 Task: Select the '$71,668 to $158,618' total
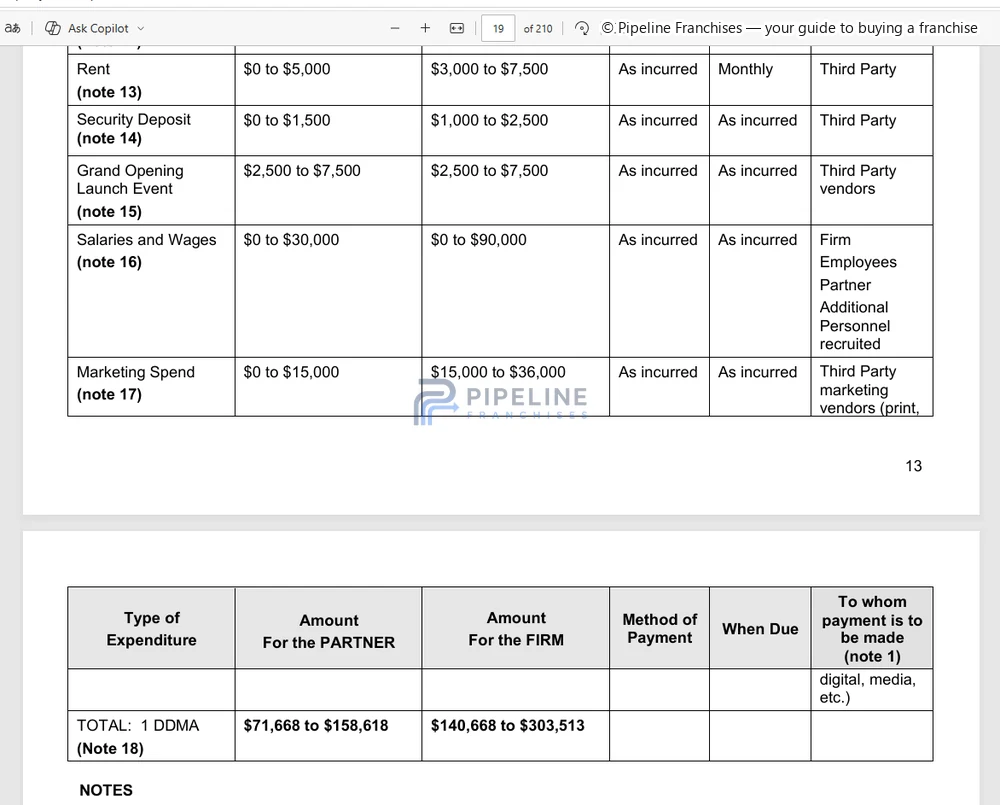coord(316,725)
